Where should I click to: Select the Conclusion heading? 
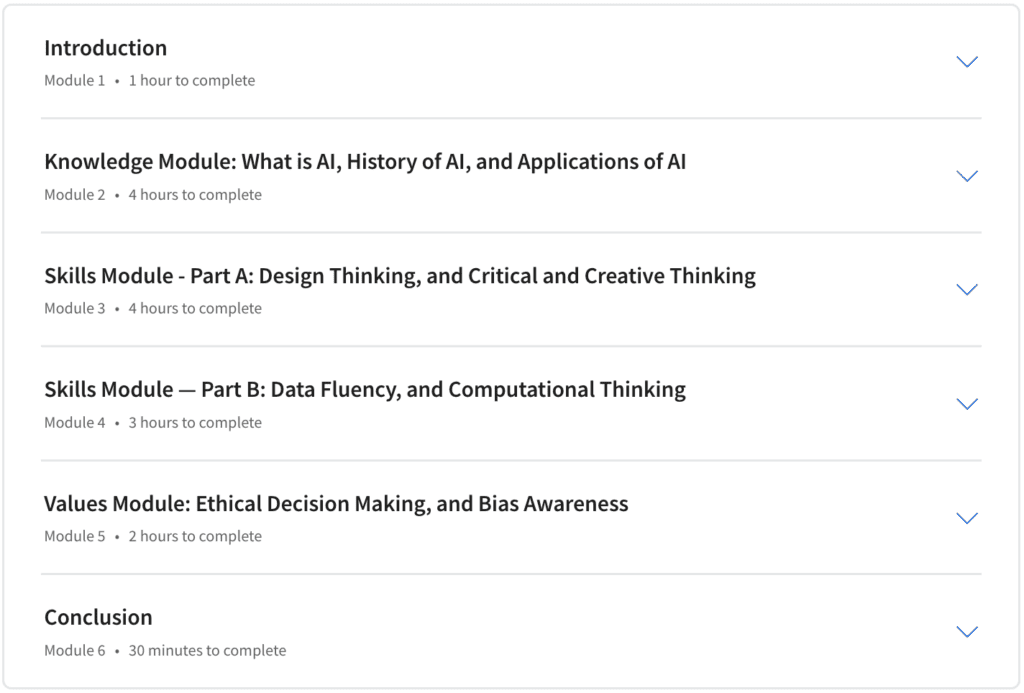pyautogui.click(x=98, y=617)
